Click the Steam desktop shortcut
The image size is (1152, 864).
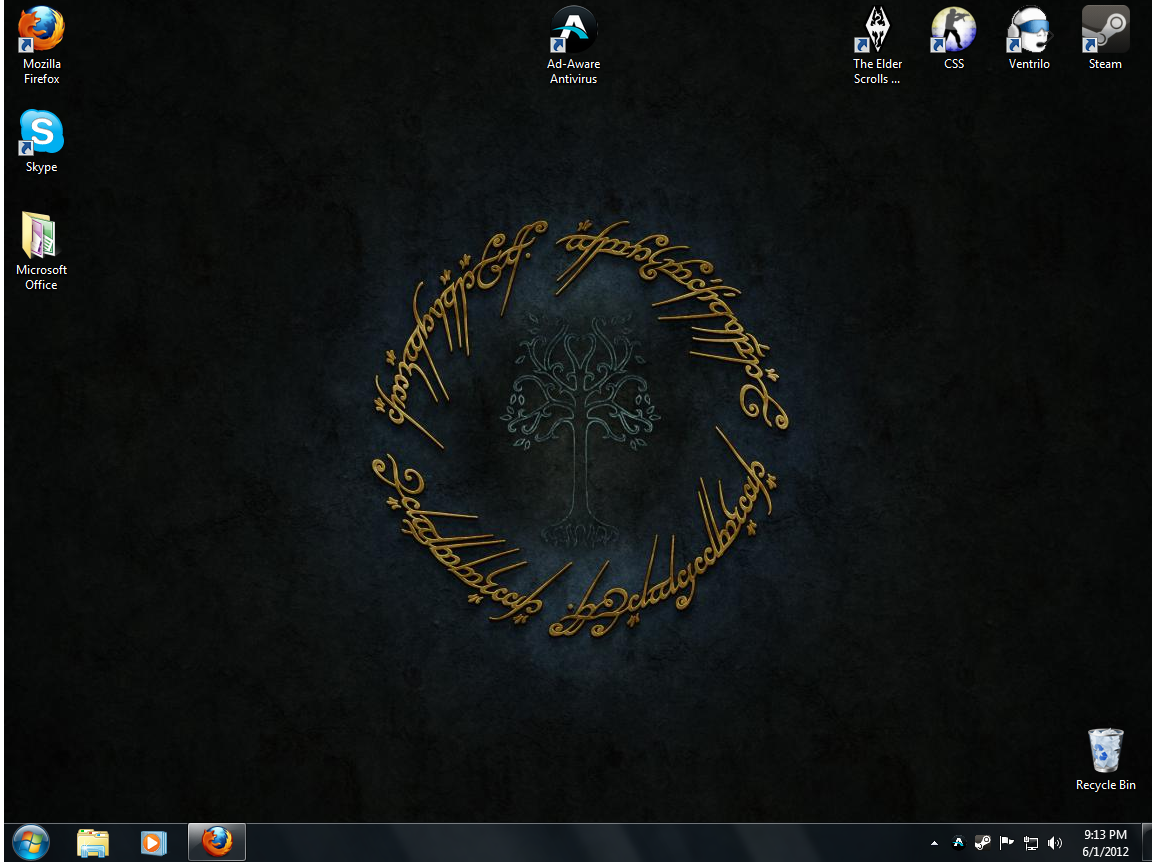tap(1105, 38)
